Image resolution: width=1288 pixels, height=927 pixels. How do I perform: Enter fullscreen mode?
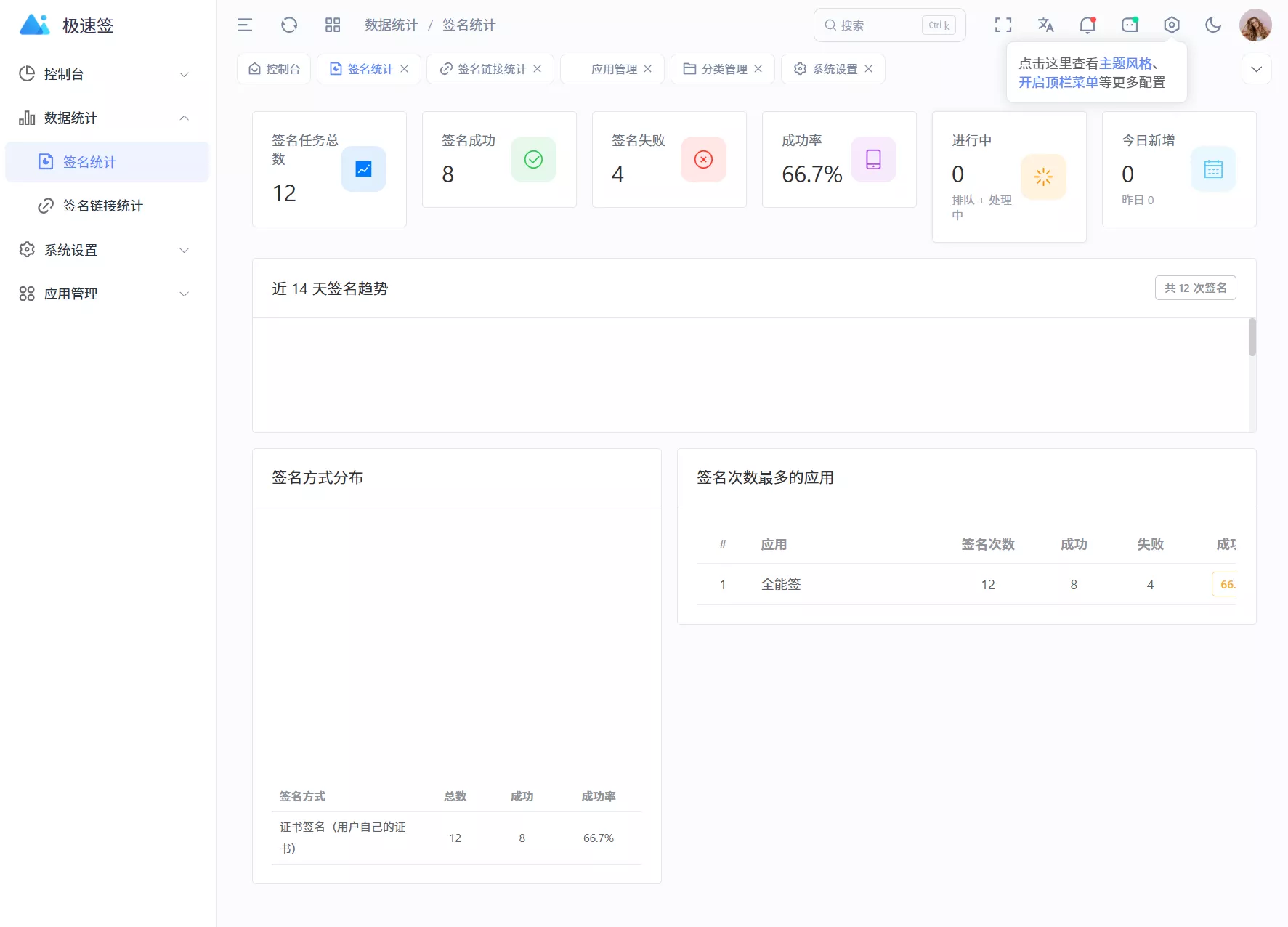[1003, 25]
